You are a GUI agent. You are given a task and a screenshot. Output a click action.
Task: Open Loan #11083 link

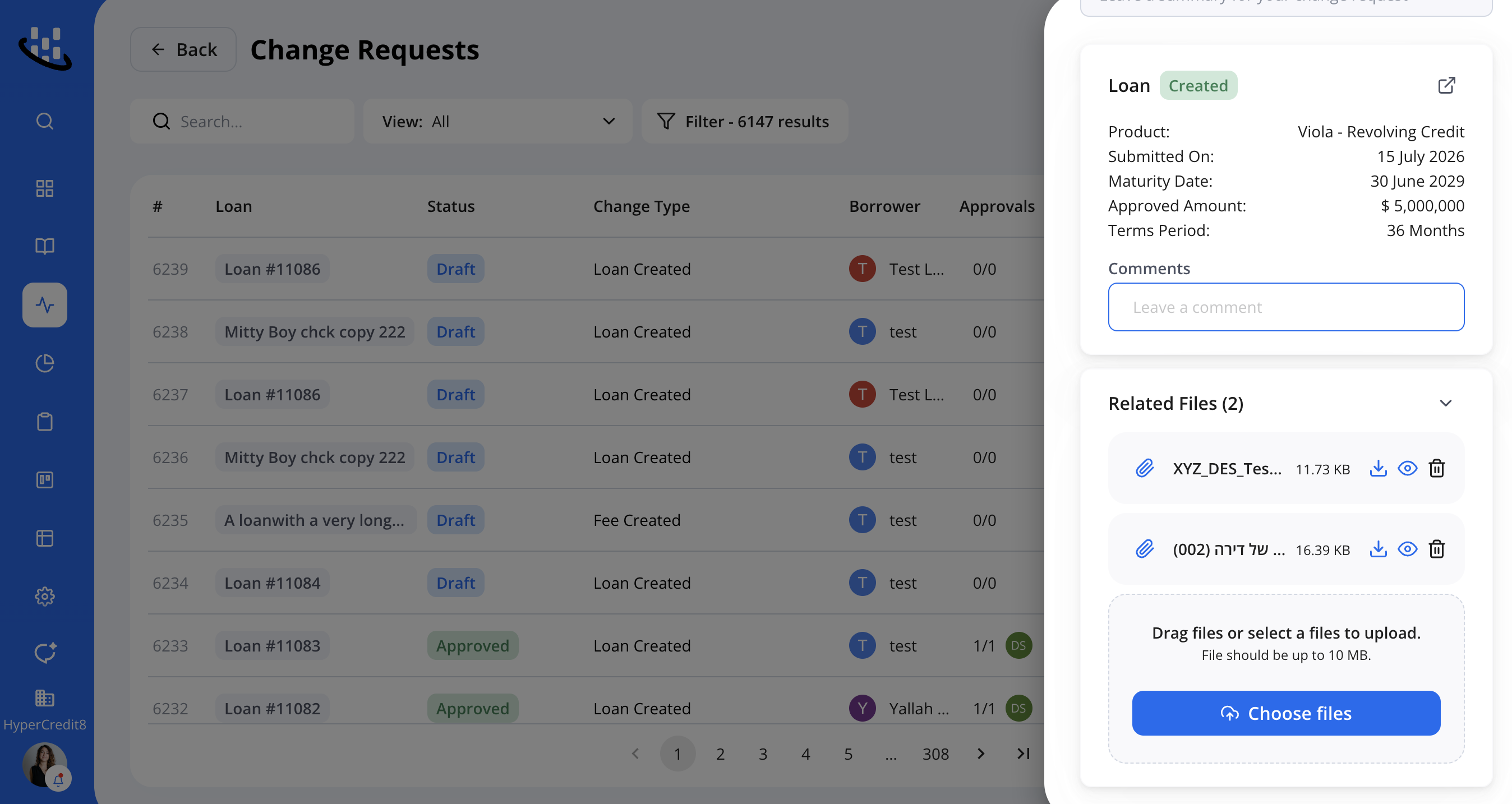(x=273, y=645)
